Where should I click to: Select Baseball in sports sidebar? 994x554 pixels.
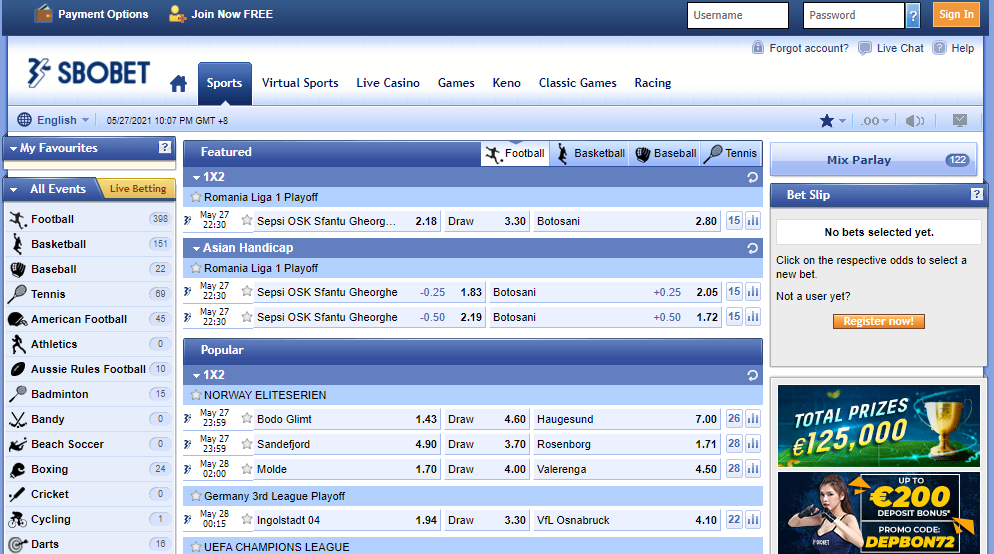click(89, 269)
